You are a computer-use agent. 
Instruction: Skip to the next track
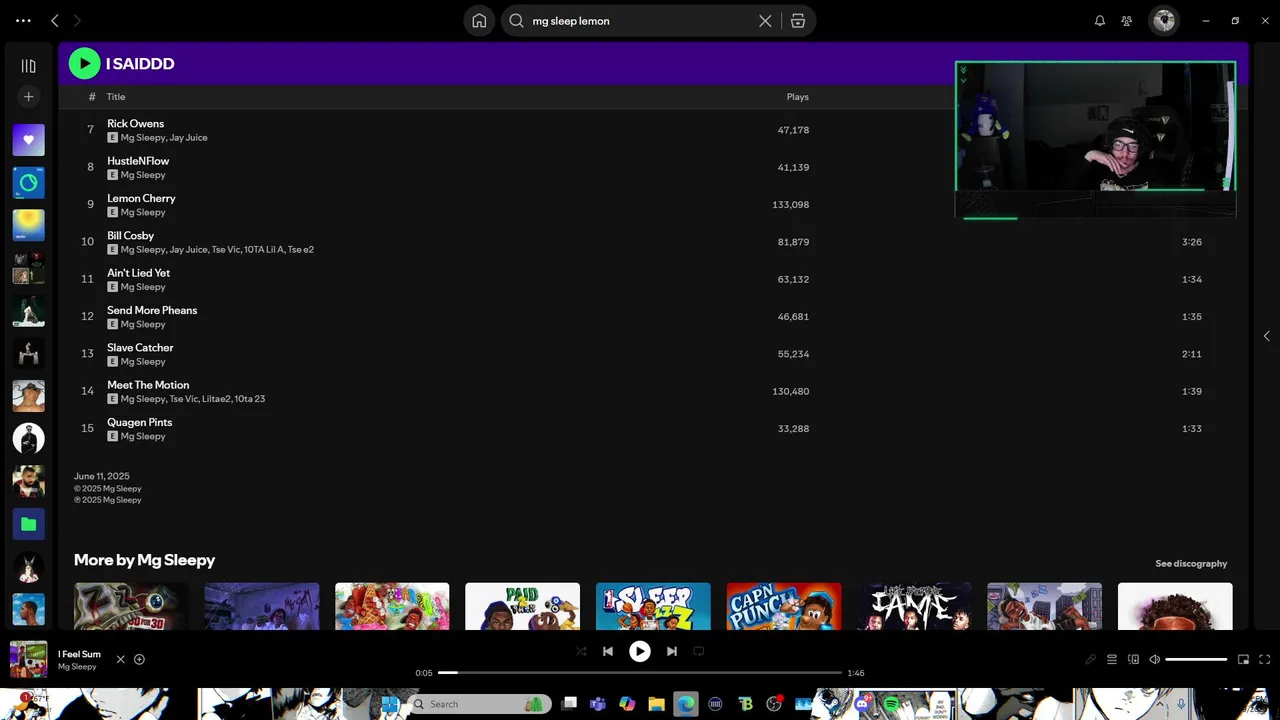[672, 651]
